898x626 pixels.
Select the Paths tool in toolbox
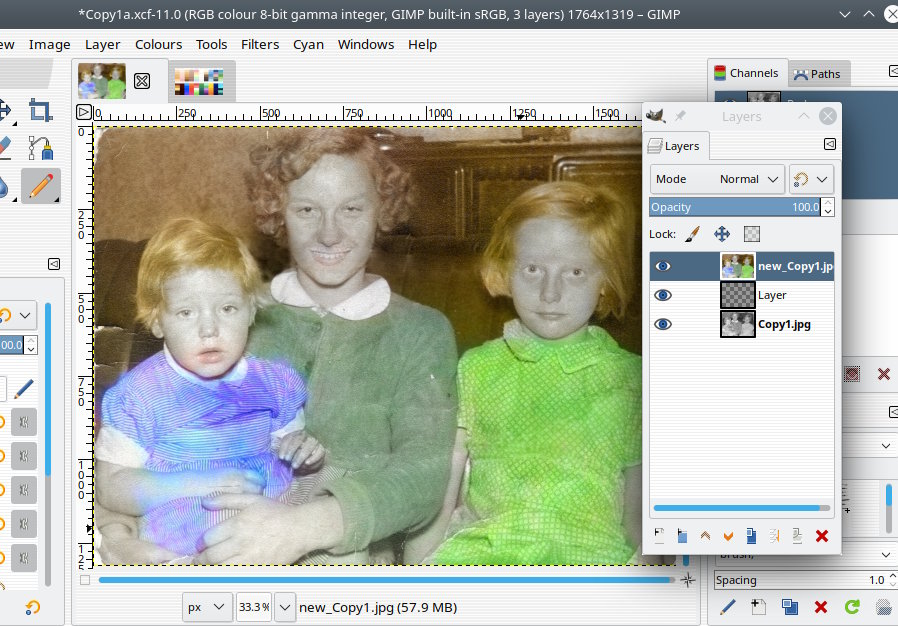[40, 148]
